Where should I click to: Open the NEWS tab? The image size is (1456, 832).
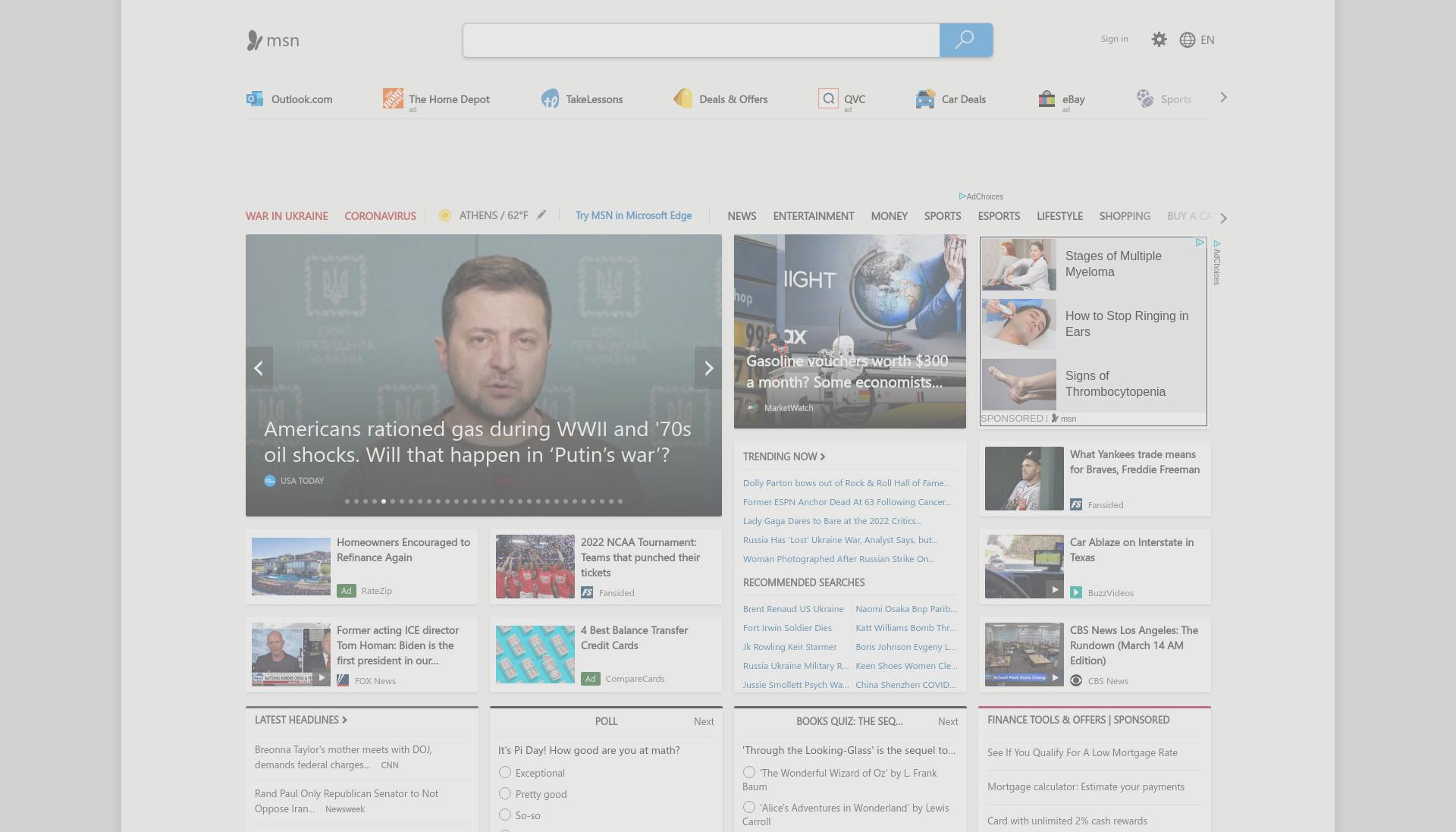click(x=742, y=216)
